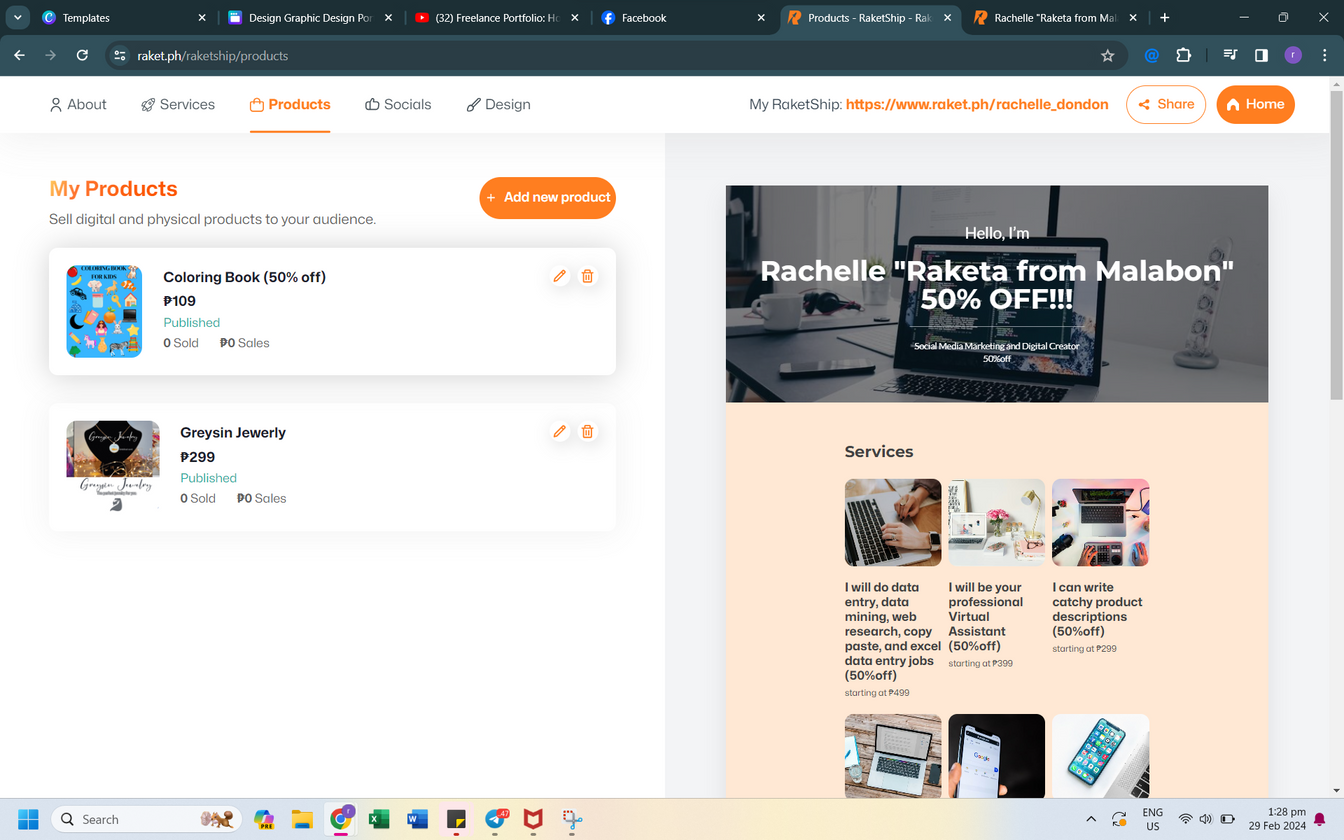
Task: Open McAfee from taskbar
Action: click(x=534, y=819)
